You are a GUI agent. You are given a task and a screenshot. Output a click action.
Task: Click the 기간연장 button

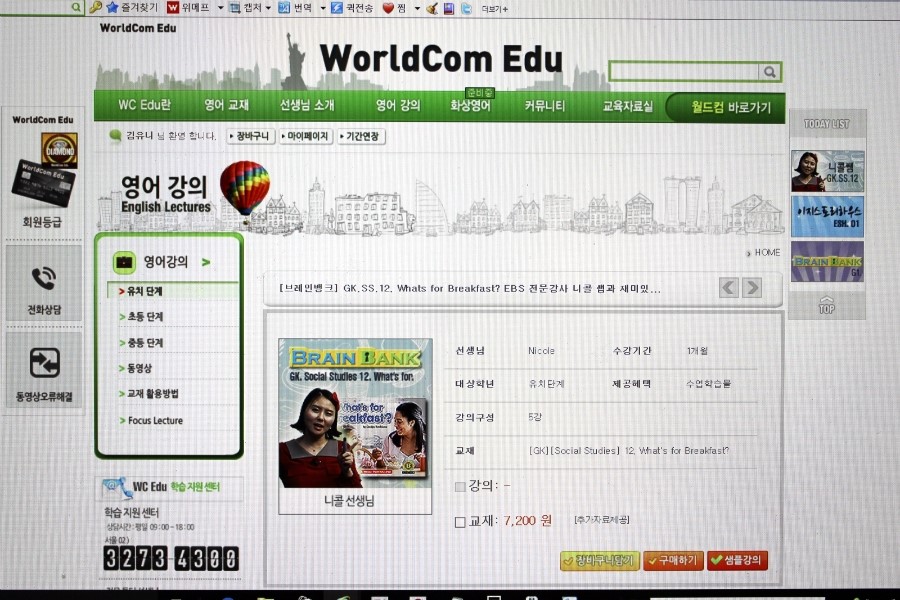click(x=361, y=137)
